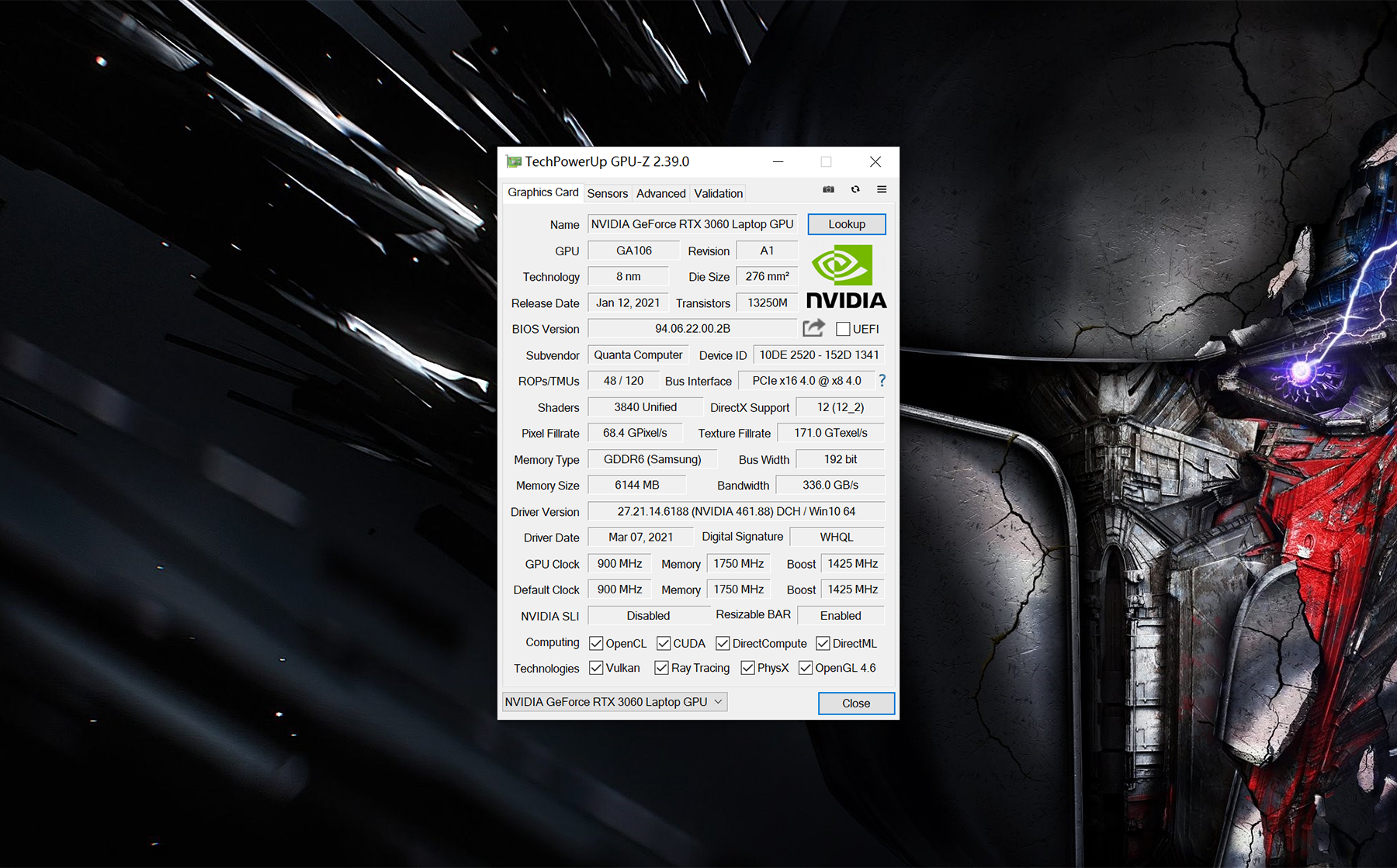Close the GPU-Z window with X

pyautogui.click(x=875, y=161)
